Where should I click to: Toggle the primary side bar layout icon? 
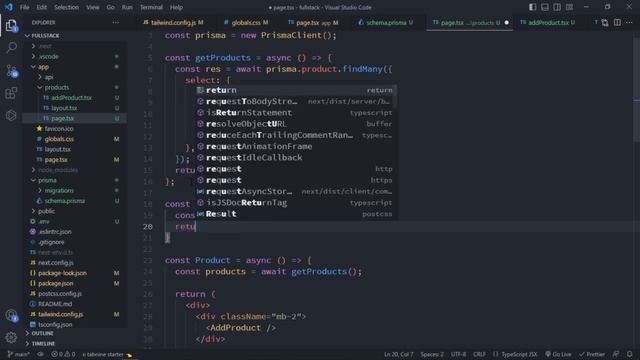tap(532, 7)
